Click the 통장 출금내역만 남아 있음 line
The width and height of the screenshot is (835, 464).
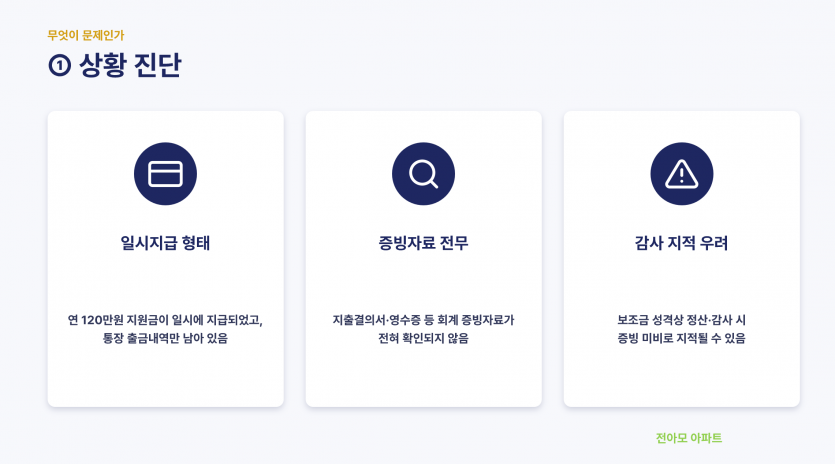pos(165,338)
